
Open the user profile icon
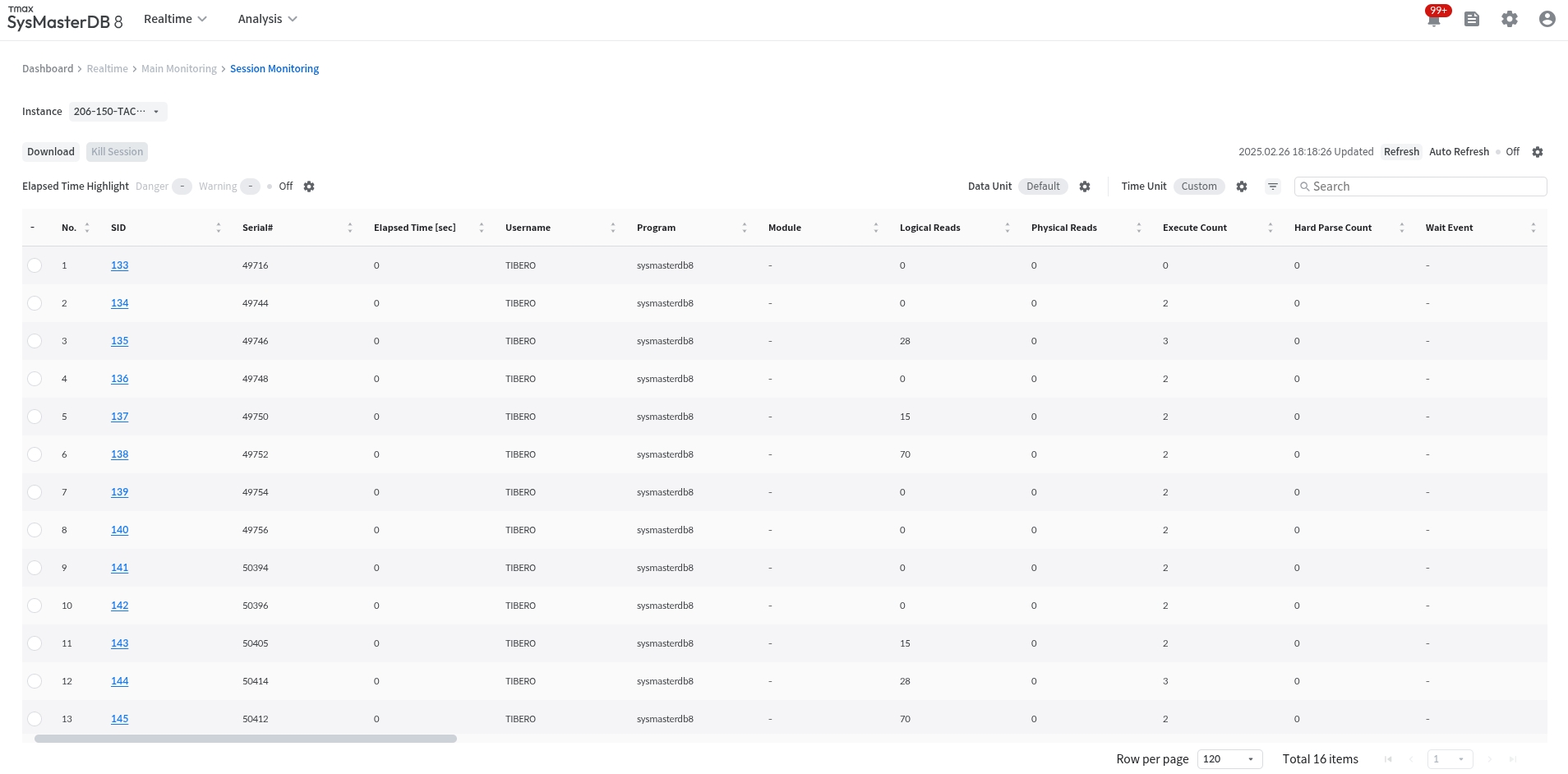click(x=1547, y=19)
